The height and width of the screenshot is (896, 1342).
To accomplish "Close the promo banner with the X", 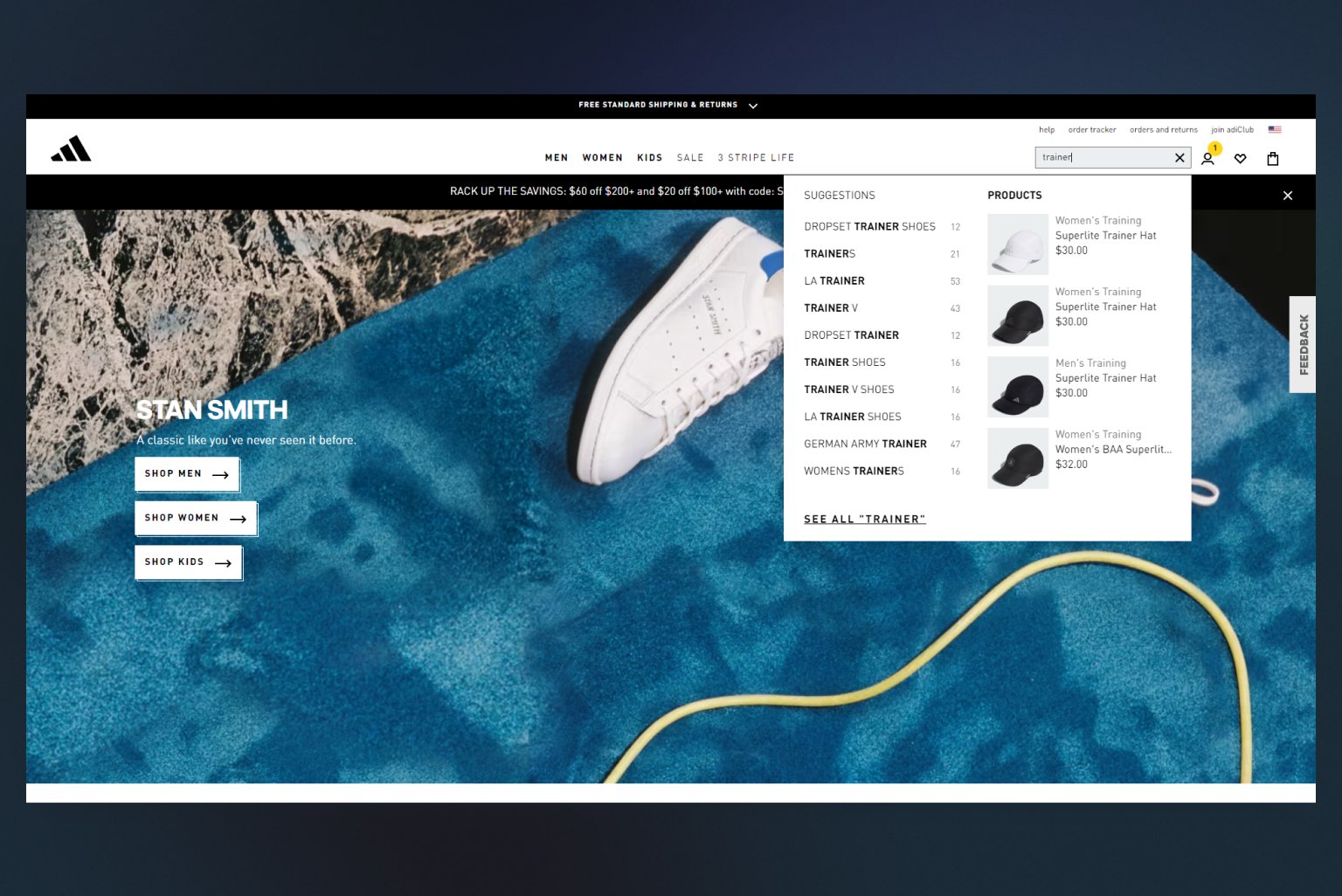I will pyautogui.click(x=1287, y=196).
